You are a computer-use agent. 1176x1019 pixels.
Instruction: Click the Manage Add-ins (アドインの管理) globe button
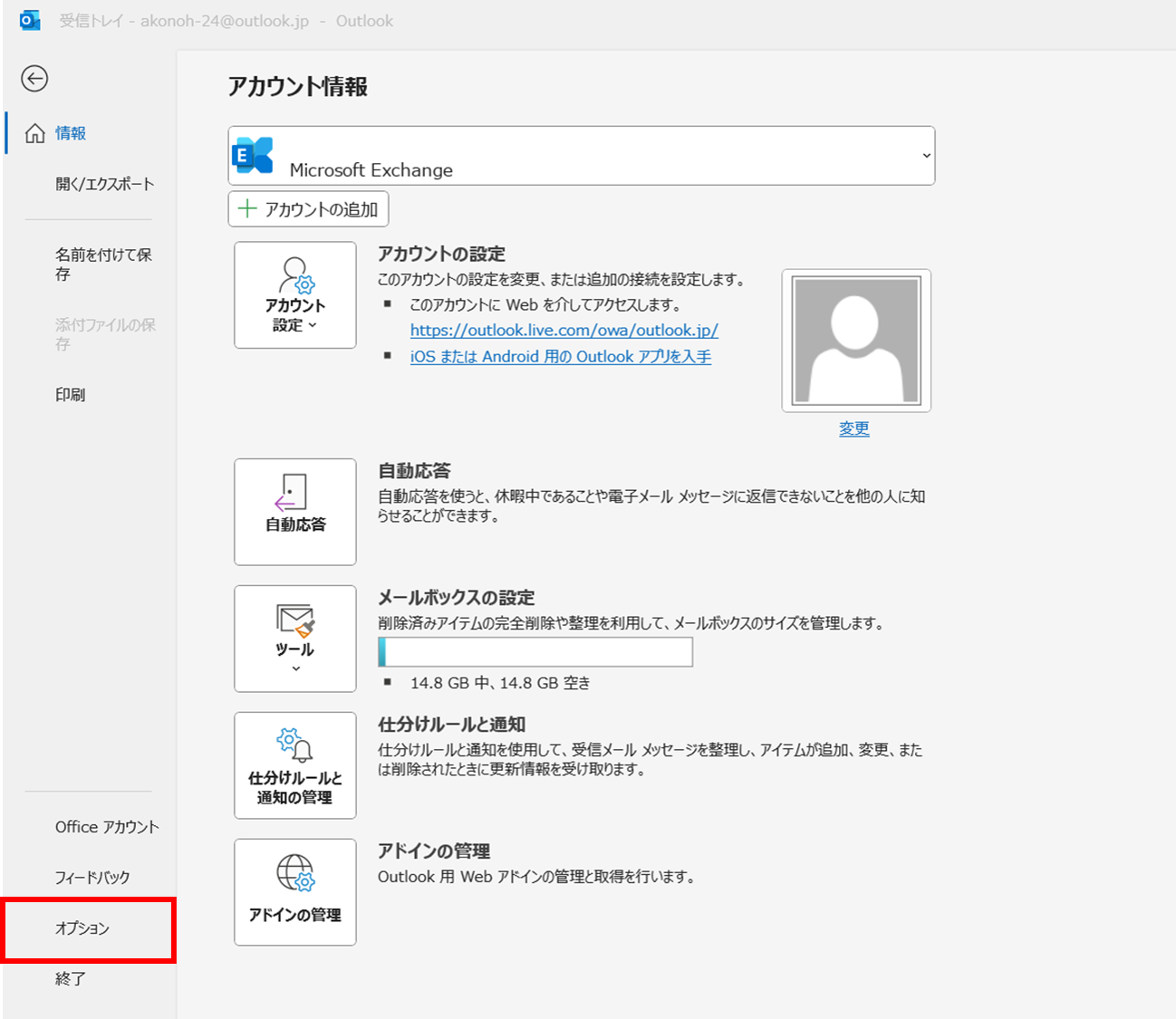pos(295,892)
